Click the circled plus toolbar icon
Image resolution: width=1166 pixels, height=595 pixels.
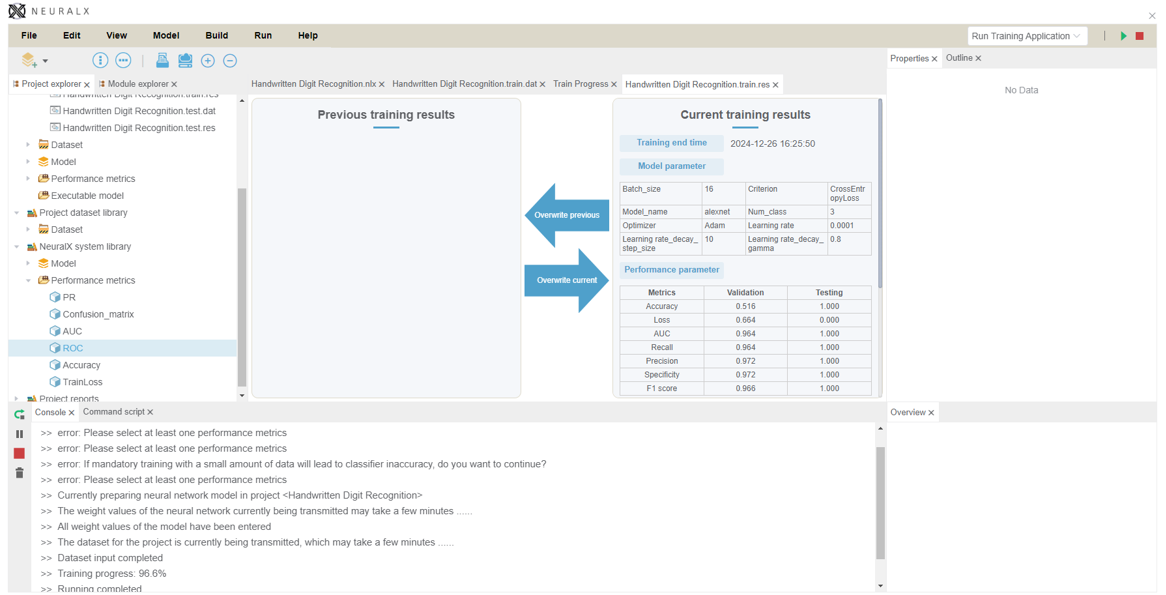click(x=208, y=61)
